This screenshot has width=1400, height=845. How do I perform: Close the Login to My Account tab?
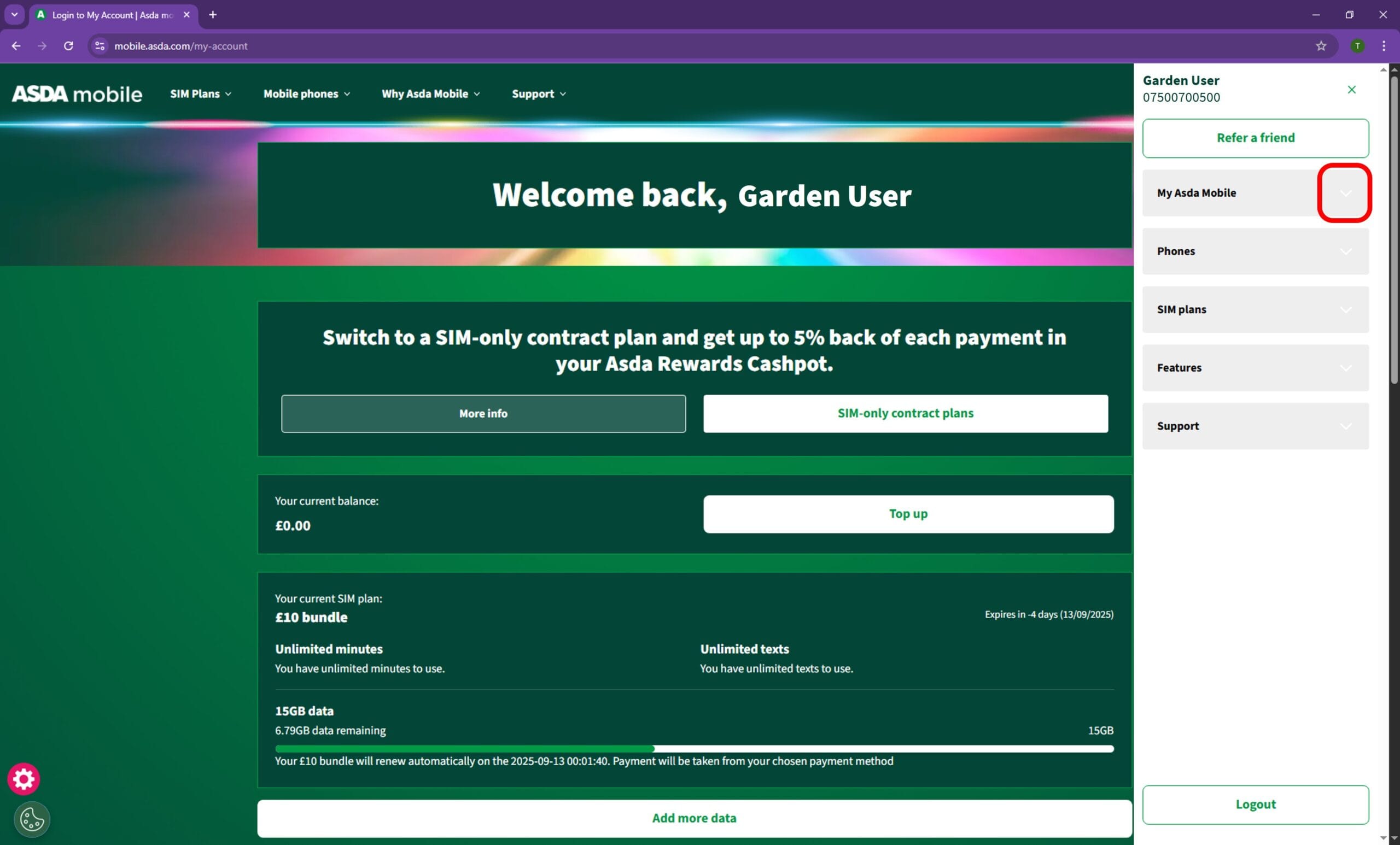(186, 15)
